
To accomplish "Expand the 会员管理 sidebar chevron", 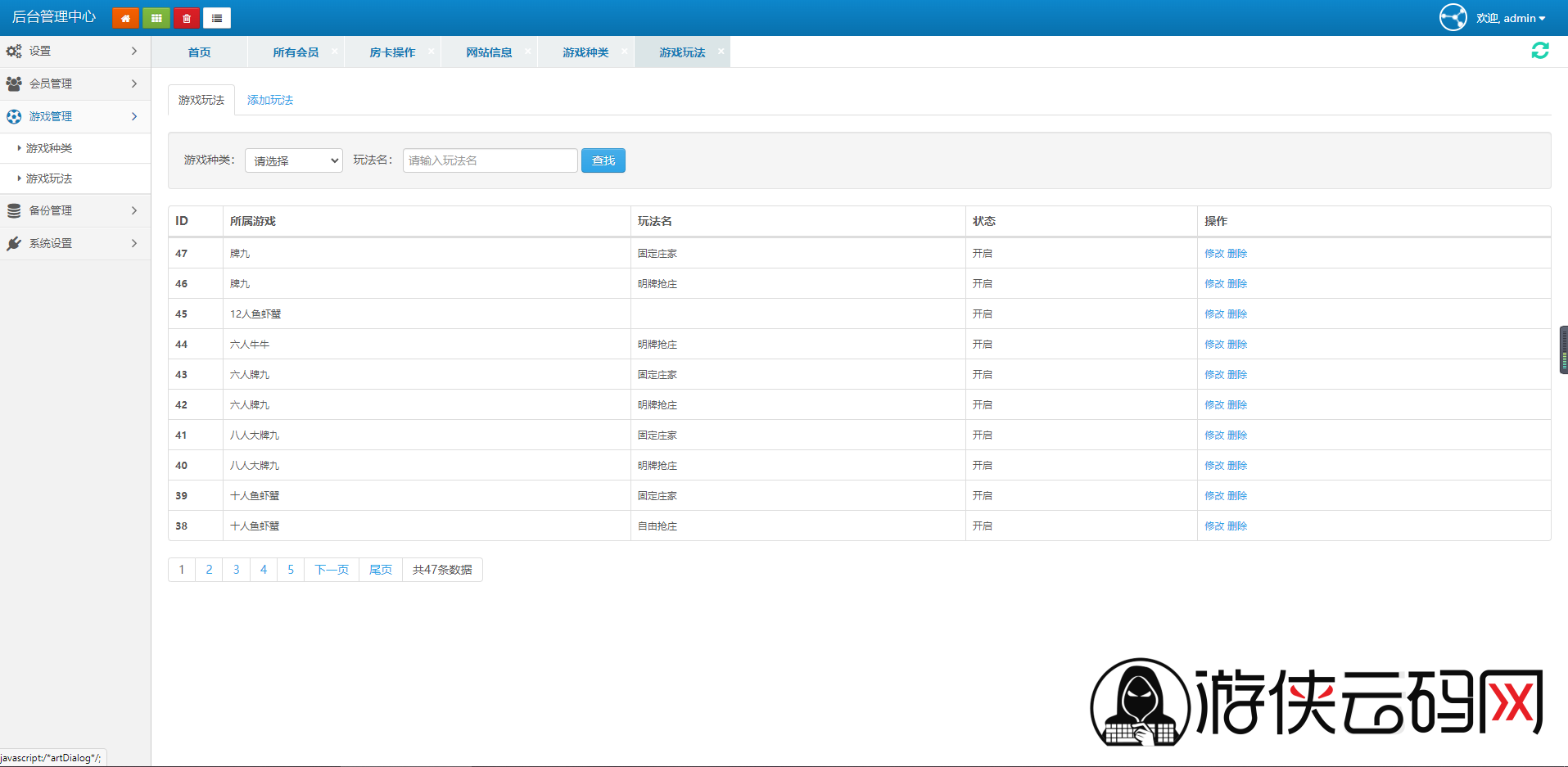I will [134, 83].
